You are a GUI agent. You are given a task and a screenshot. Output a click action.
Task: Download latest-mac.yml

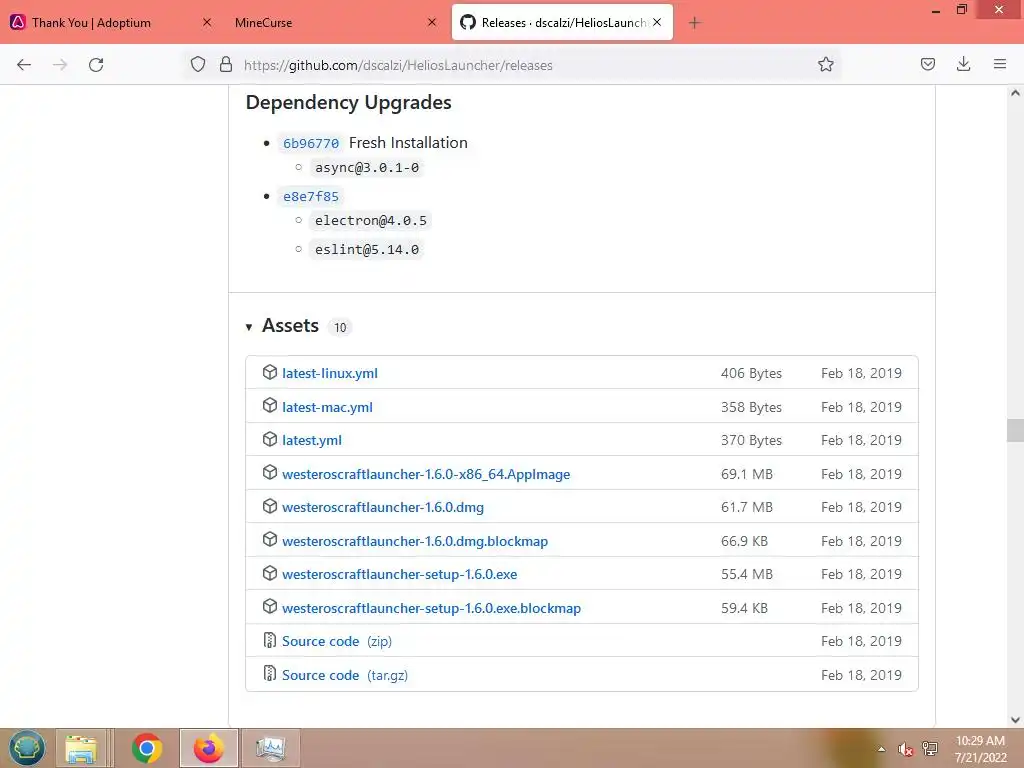click(327, 408)
